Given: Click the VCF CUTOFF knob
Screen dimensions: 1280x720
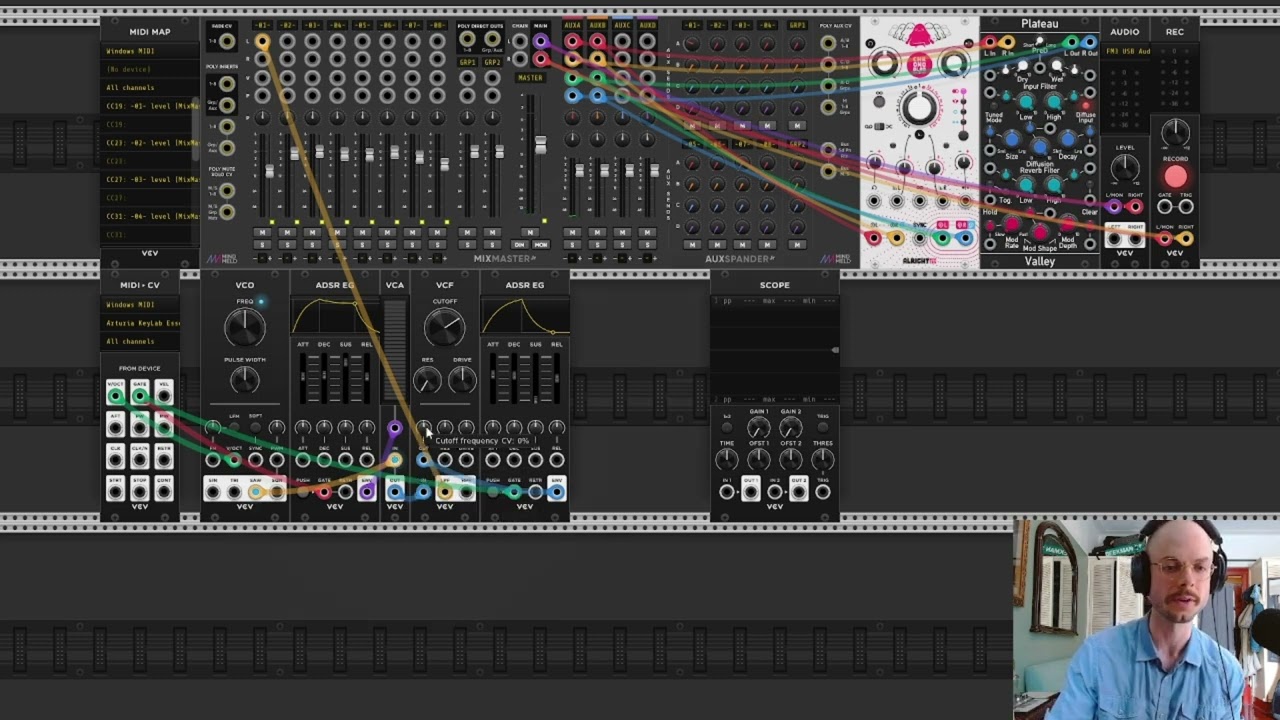Looking at the screenshot, I should pos(445,326).
